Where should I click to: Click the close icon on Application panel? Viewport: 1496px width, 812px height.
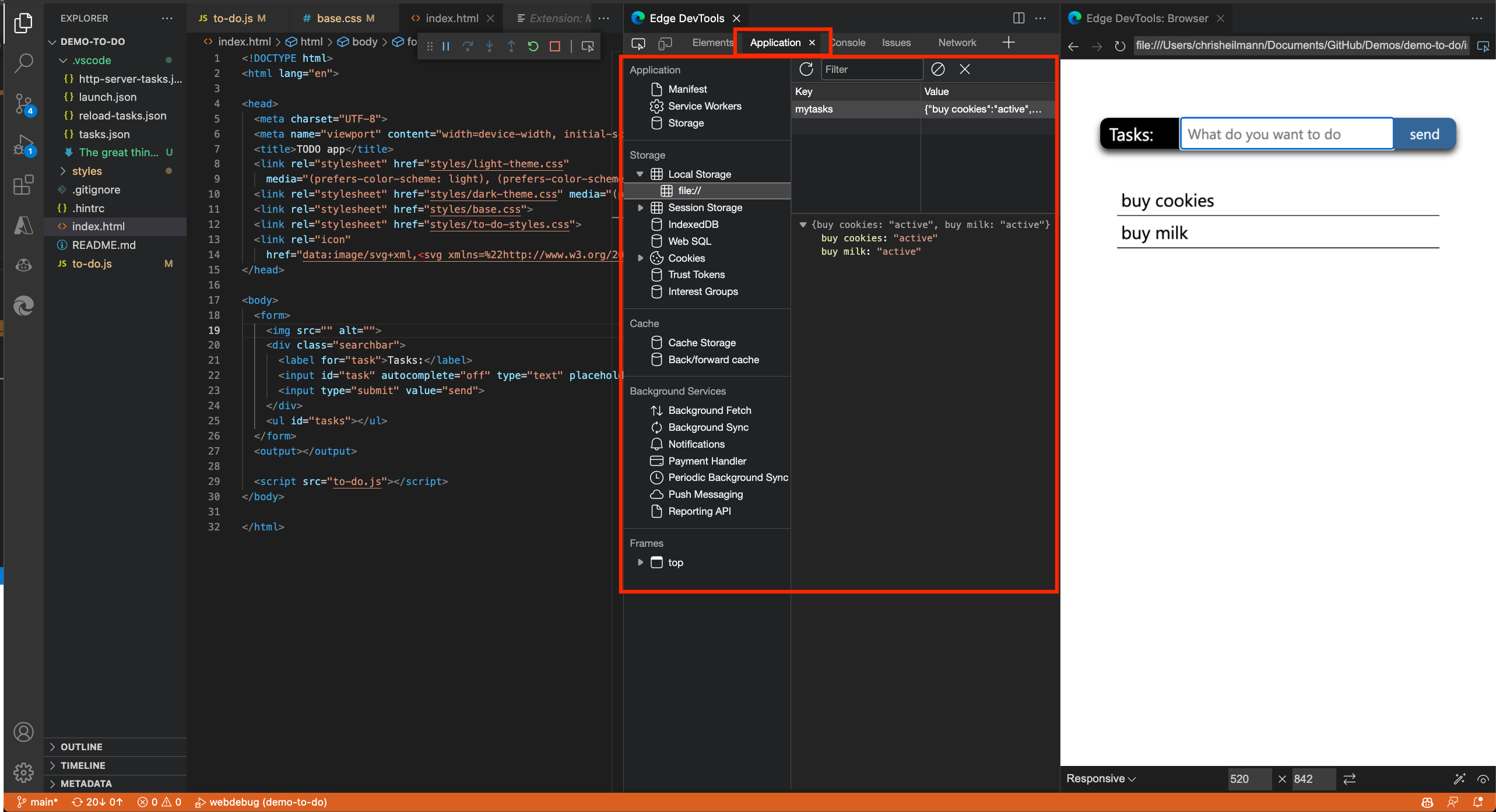point(813,42)
